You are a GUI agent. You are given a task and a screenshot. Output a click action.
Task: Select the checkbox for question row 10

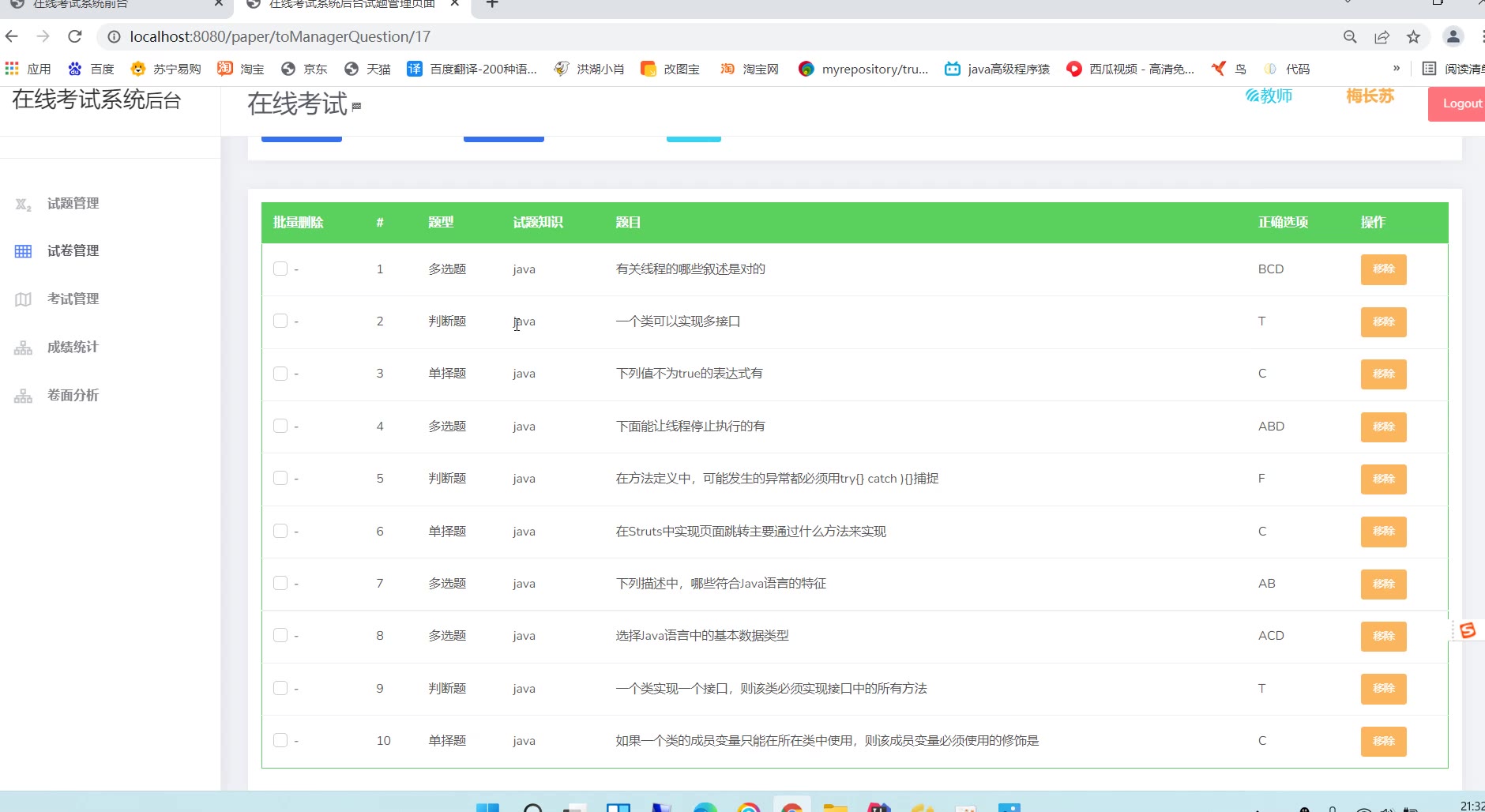click(x=280, y=740)
